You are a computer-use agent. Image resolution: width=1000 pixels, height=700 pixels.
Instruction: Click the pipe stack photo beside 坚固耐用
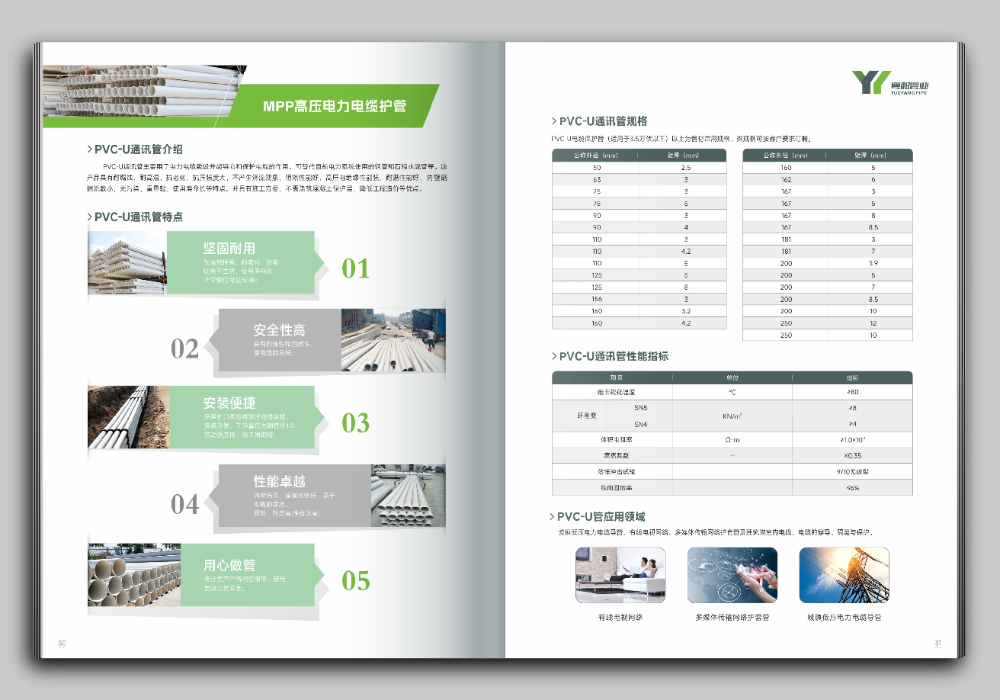(x=128, y=262)
